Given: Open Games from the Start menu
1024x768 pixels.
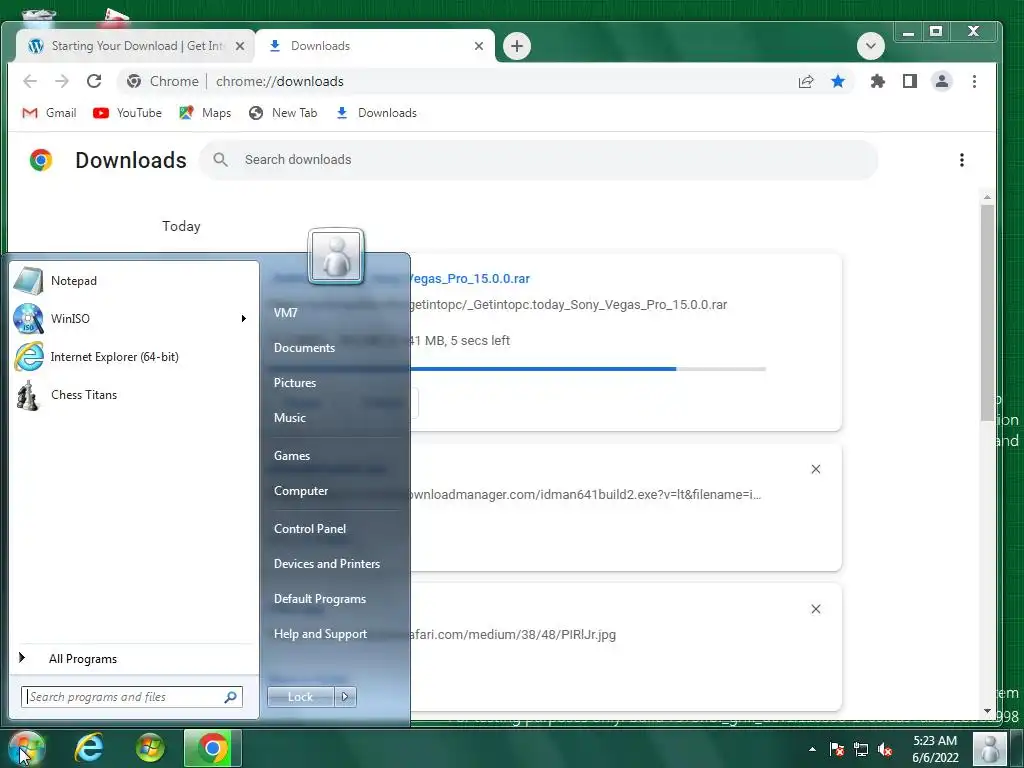Looking at the screenshot, I should tap(292, 456).
